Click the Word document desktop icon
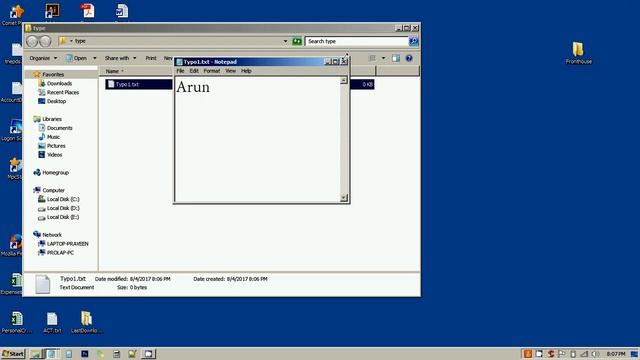Viewport: 640px width, 360px height. click(122, 11)
